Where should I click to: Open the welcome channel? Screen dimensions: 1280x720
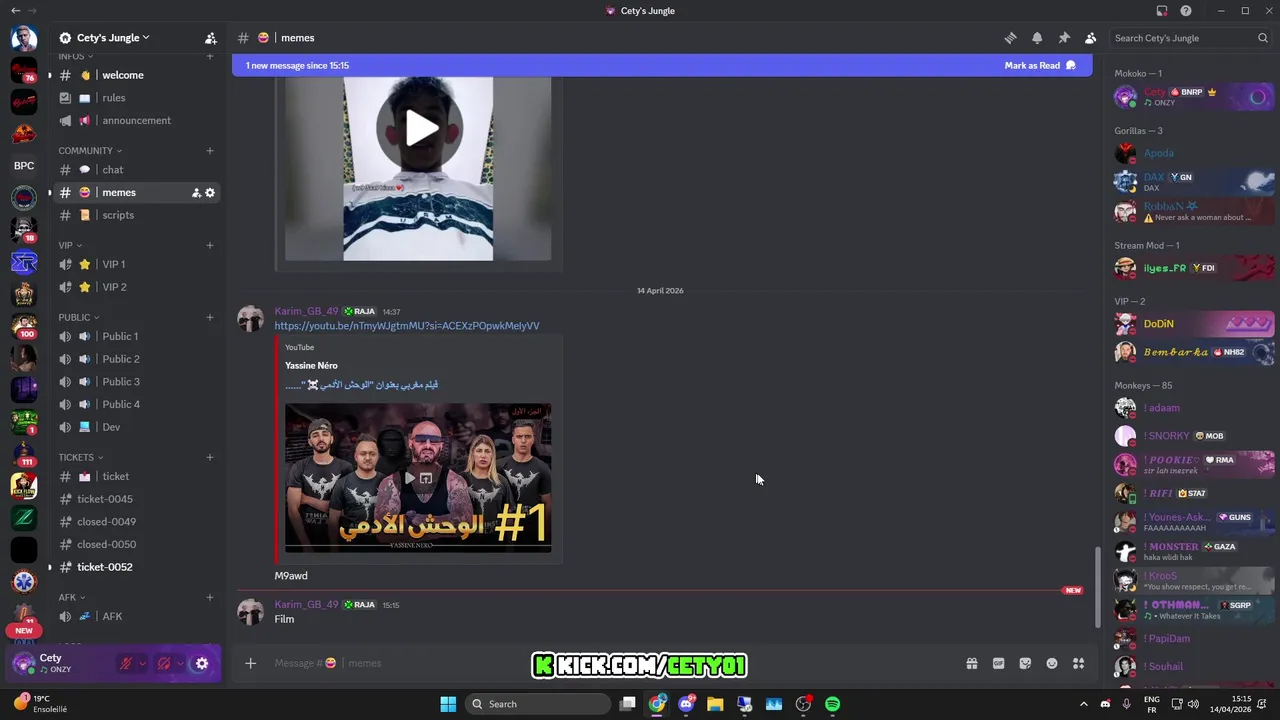point(137,75)
